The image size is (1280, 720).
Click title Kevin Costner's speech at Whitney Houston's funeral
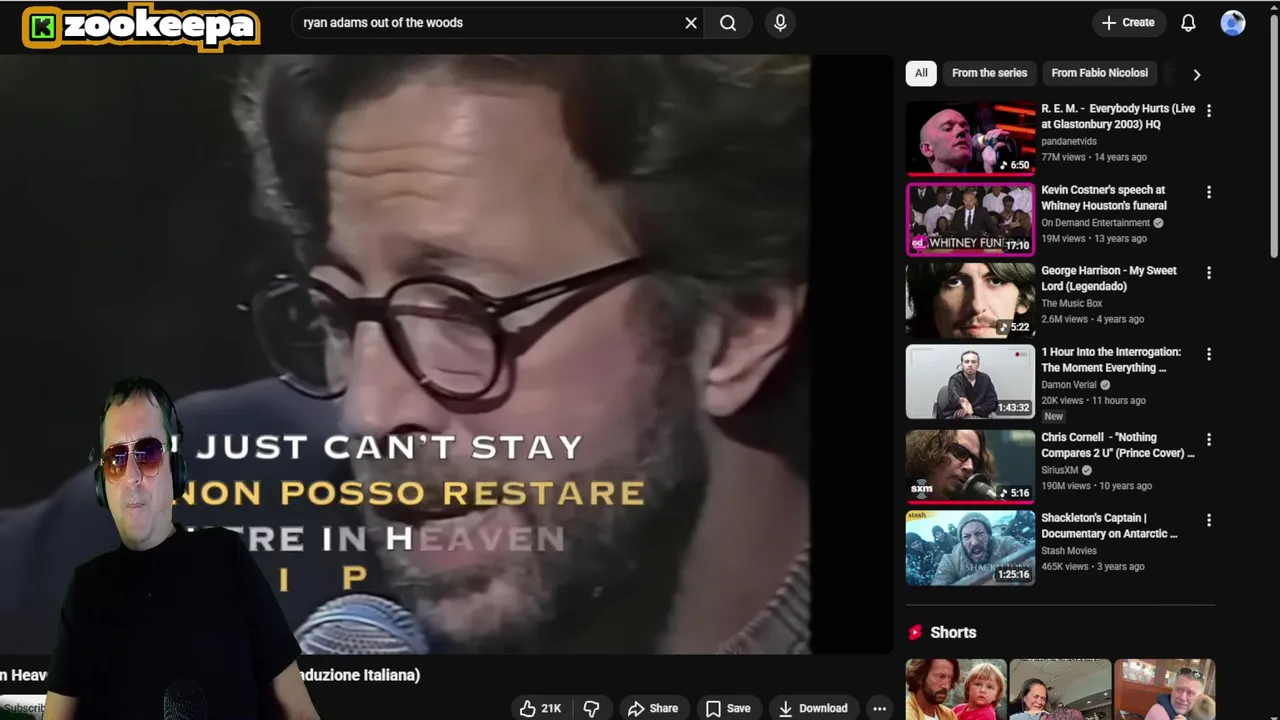(x=1104, y=197)
